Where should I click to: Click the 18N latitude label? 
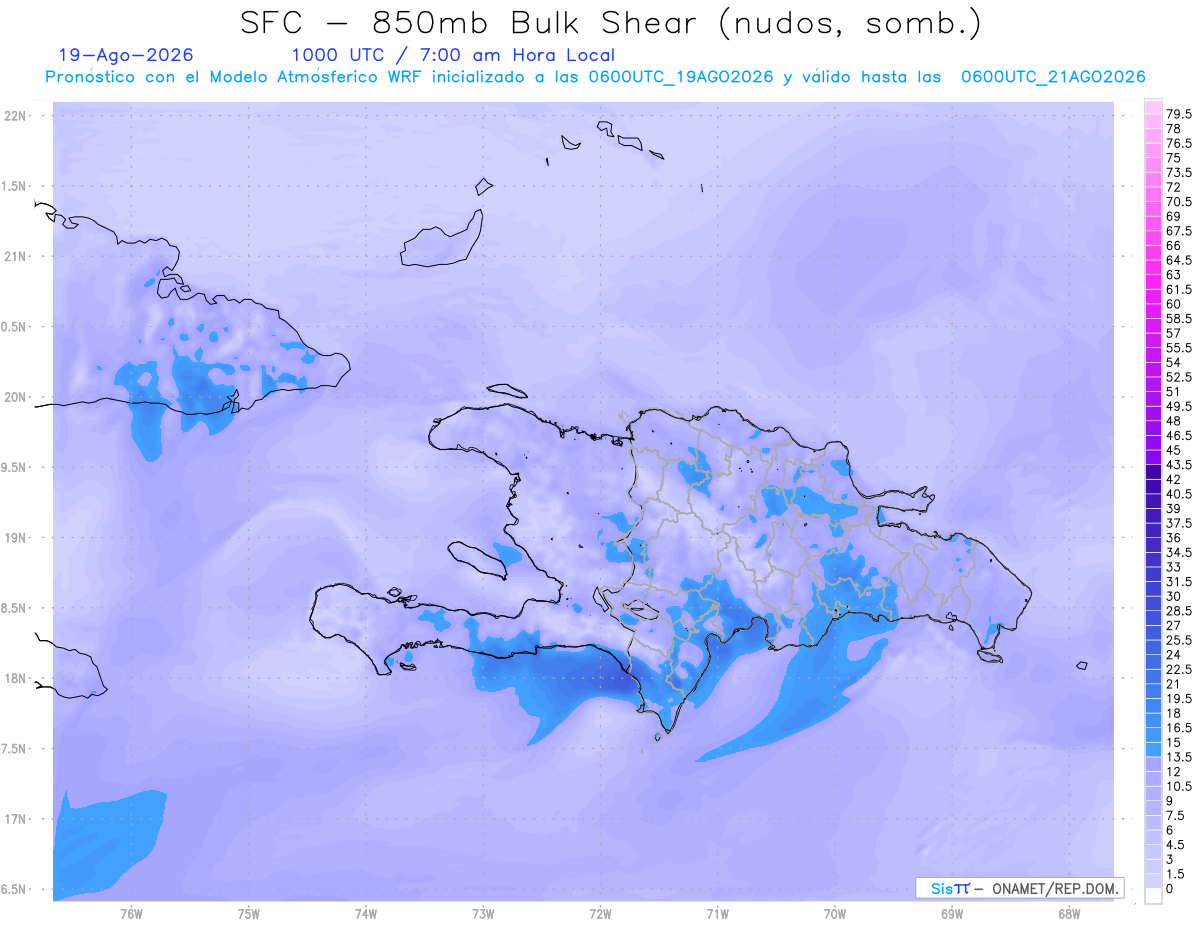point(17,679)
